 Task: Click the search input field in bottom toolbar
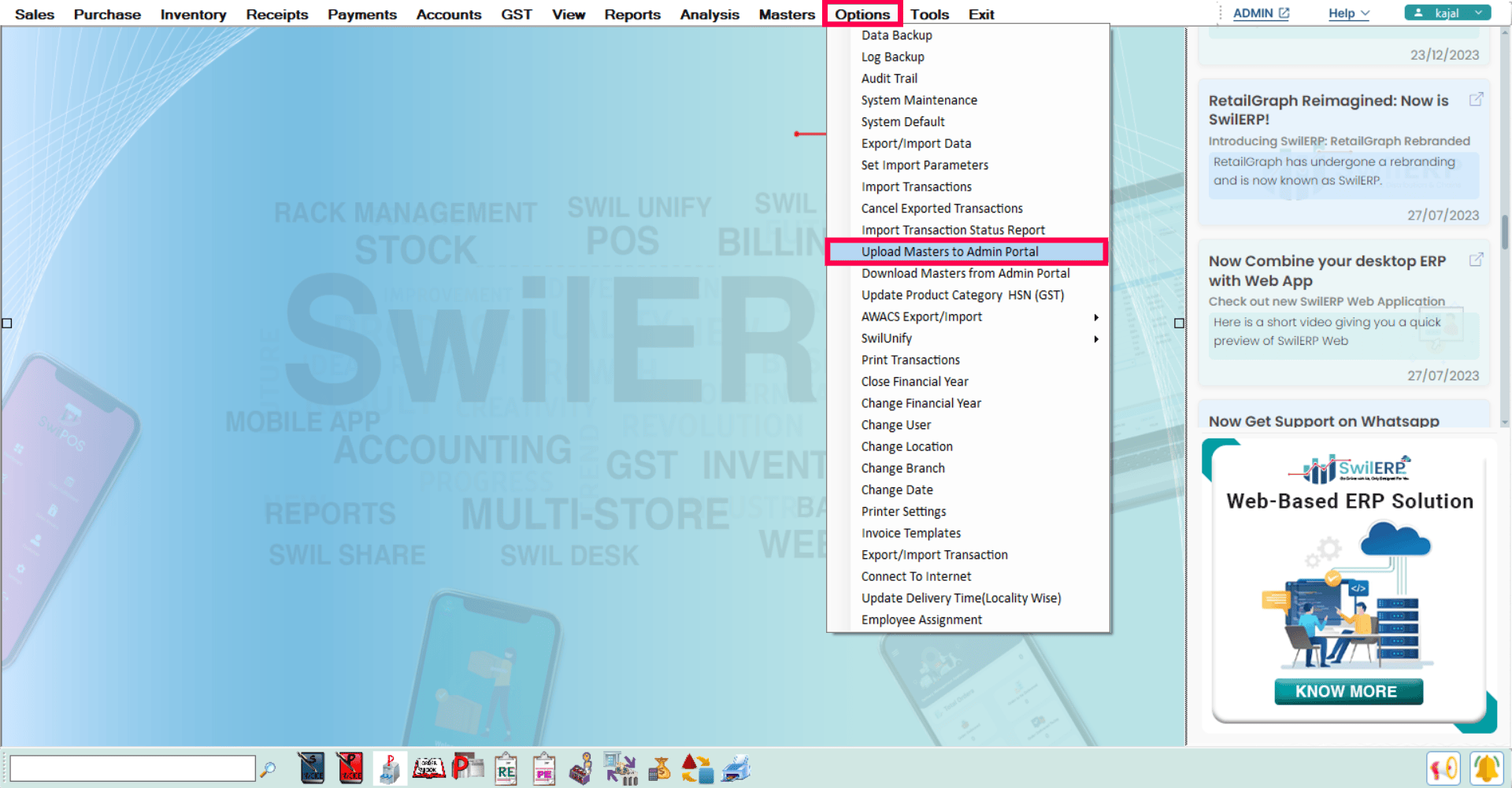click(x=132, y=768)
